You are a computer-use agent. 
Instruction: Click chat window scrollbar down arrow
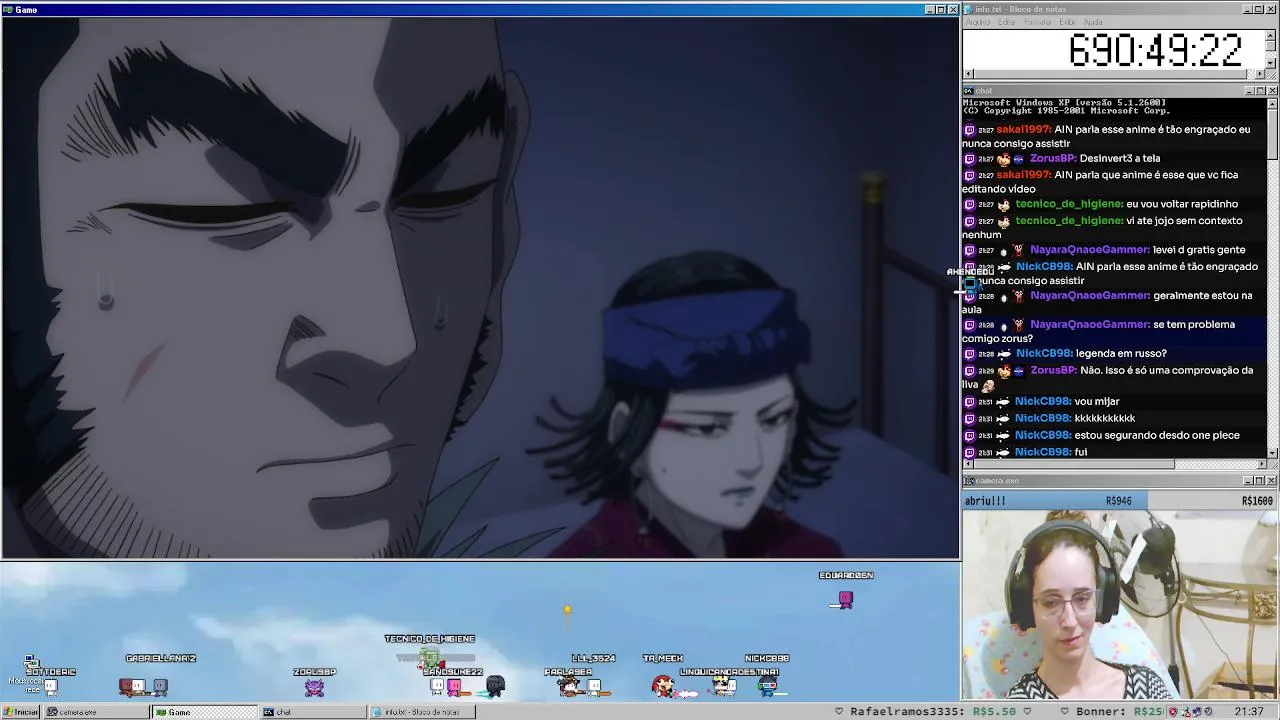pyautogui.click(x=1272, y=453)
